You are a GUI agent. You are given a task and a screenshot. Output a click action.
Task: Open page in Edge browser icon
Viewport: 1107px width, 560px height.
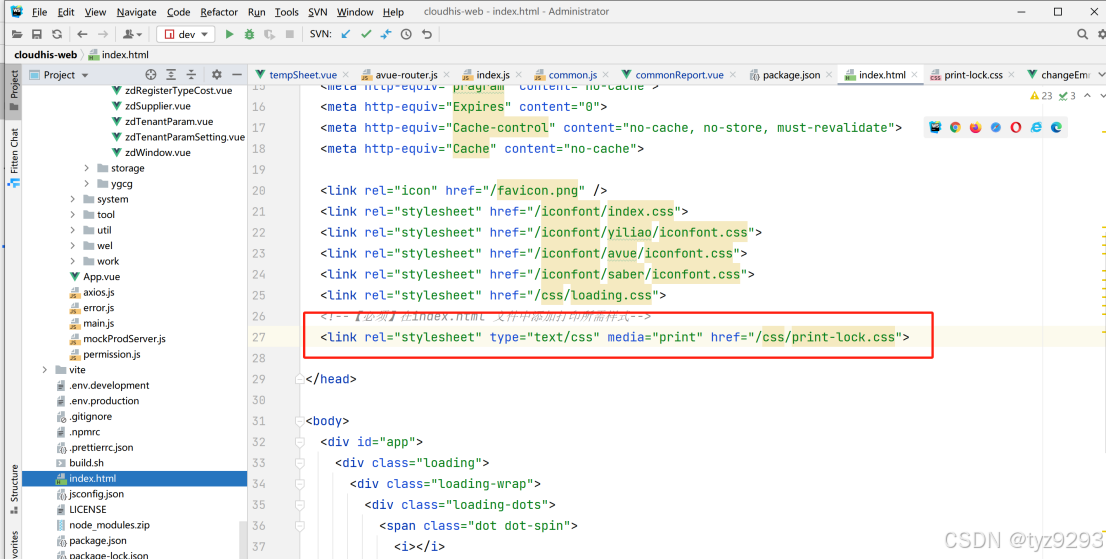coord(1056,127)
